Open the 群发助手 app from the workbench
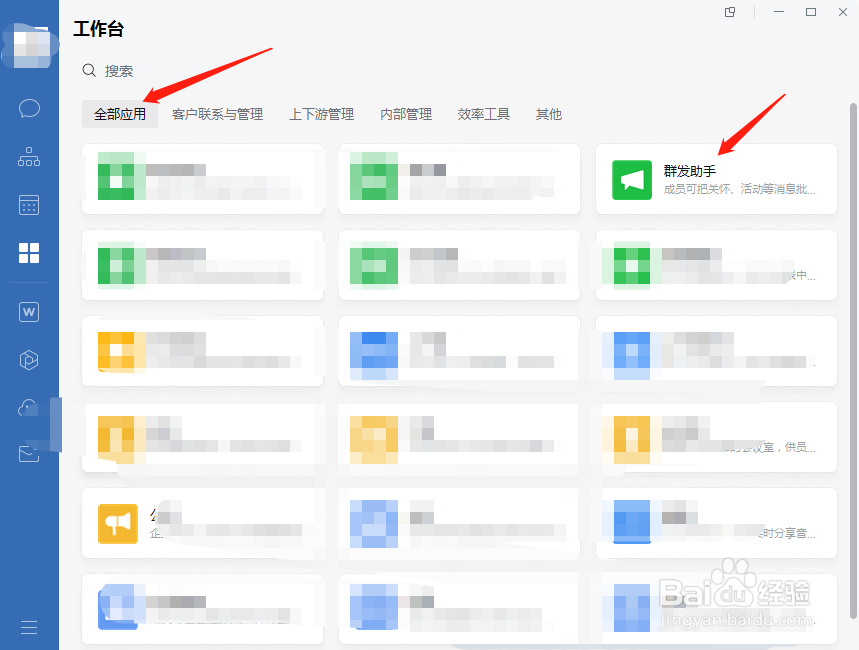This screenshot has height=650, width=859. 716,180
